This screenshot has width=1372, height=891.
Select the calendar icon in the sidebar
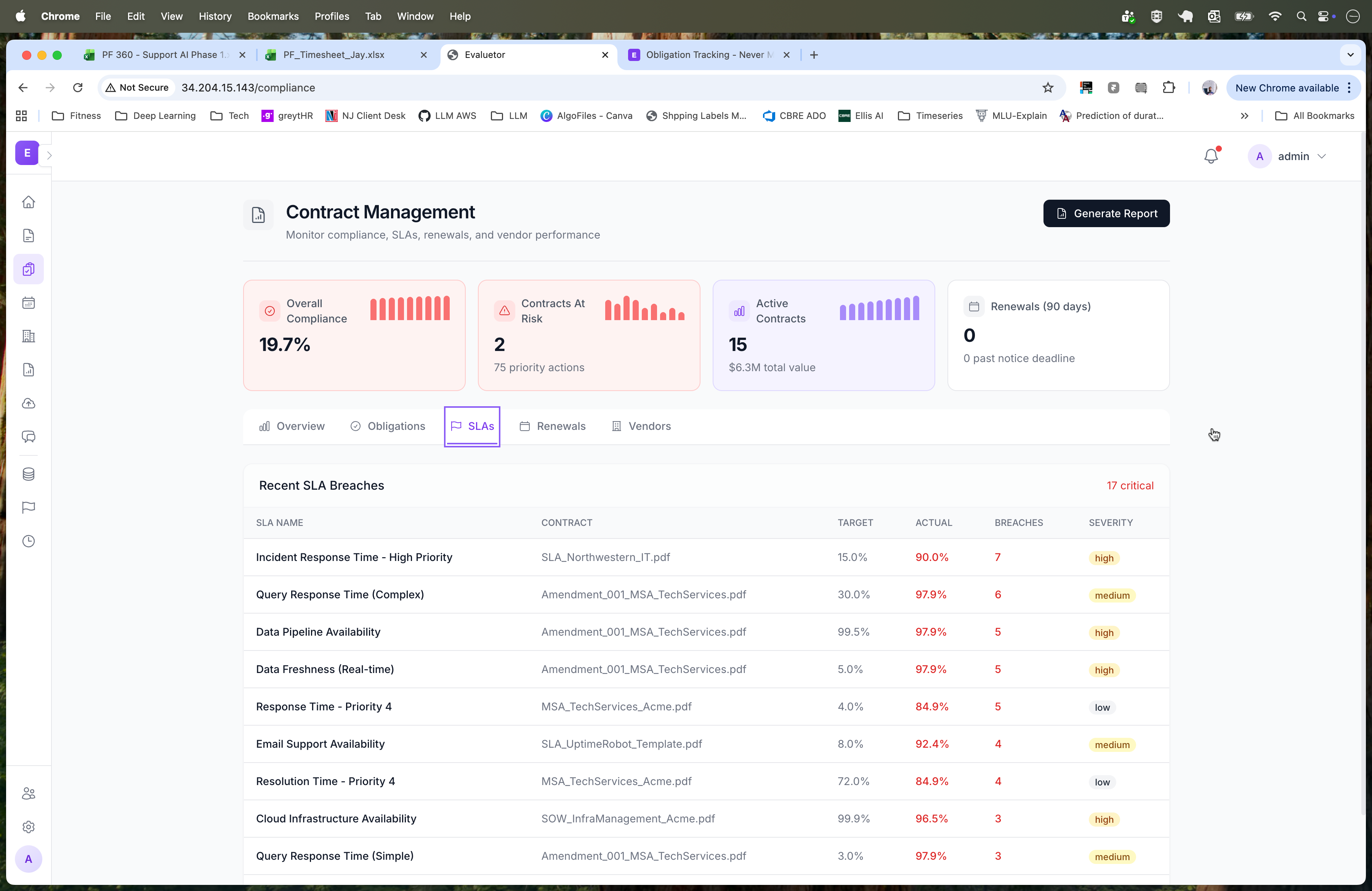[28, 303]
